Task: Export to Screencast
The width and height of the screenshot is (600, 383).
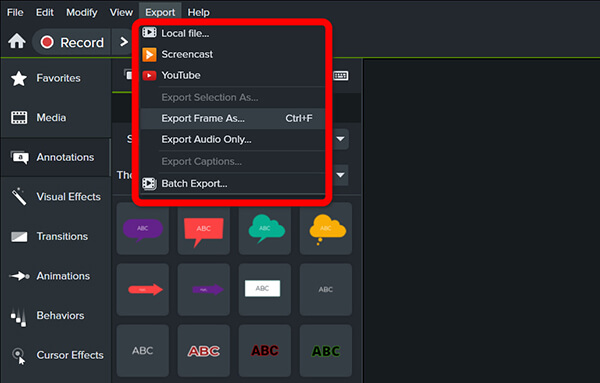Action: point(232,54)
